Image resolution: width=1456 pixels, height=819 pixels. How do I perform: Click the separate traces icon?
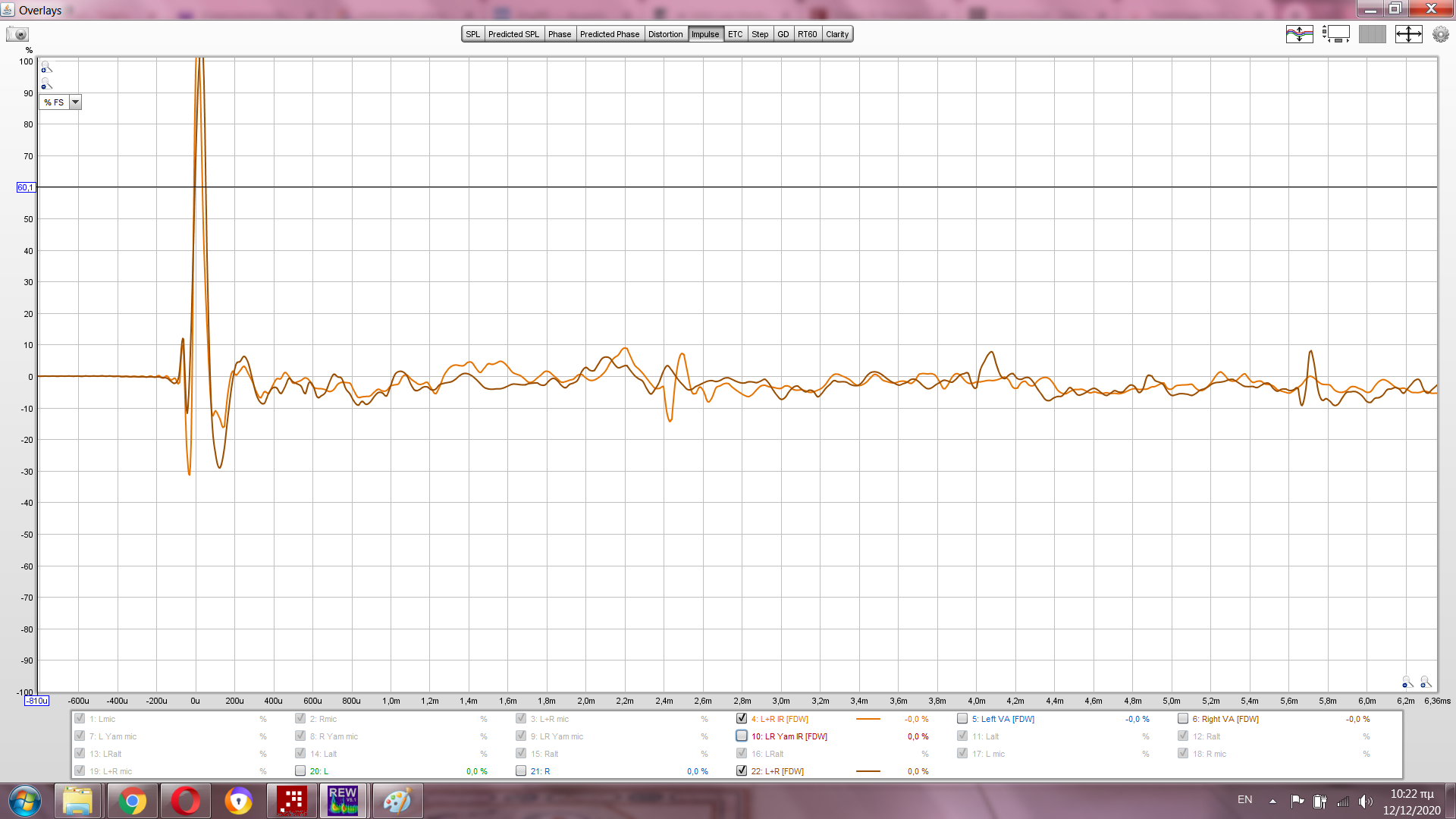coord(1299,34)
